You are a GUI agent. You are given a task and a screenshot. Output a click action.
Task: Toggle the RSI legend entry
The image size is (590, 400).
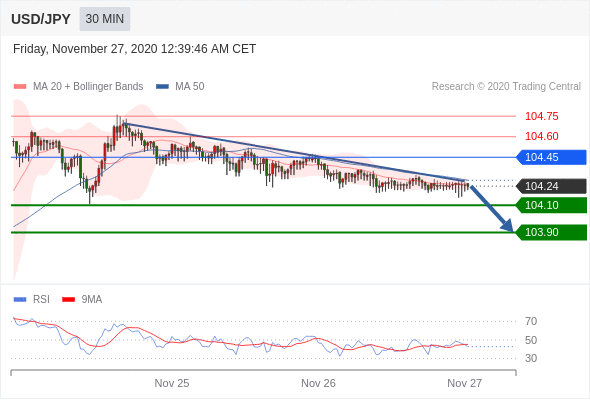pos(32,300)
